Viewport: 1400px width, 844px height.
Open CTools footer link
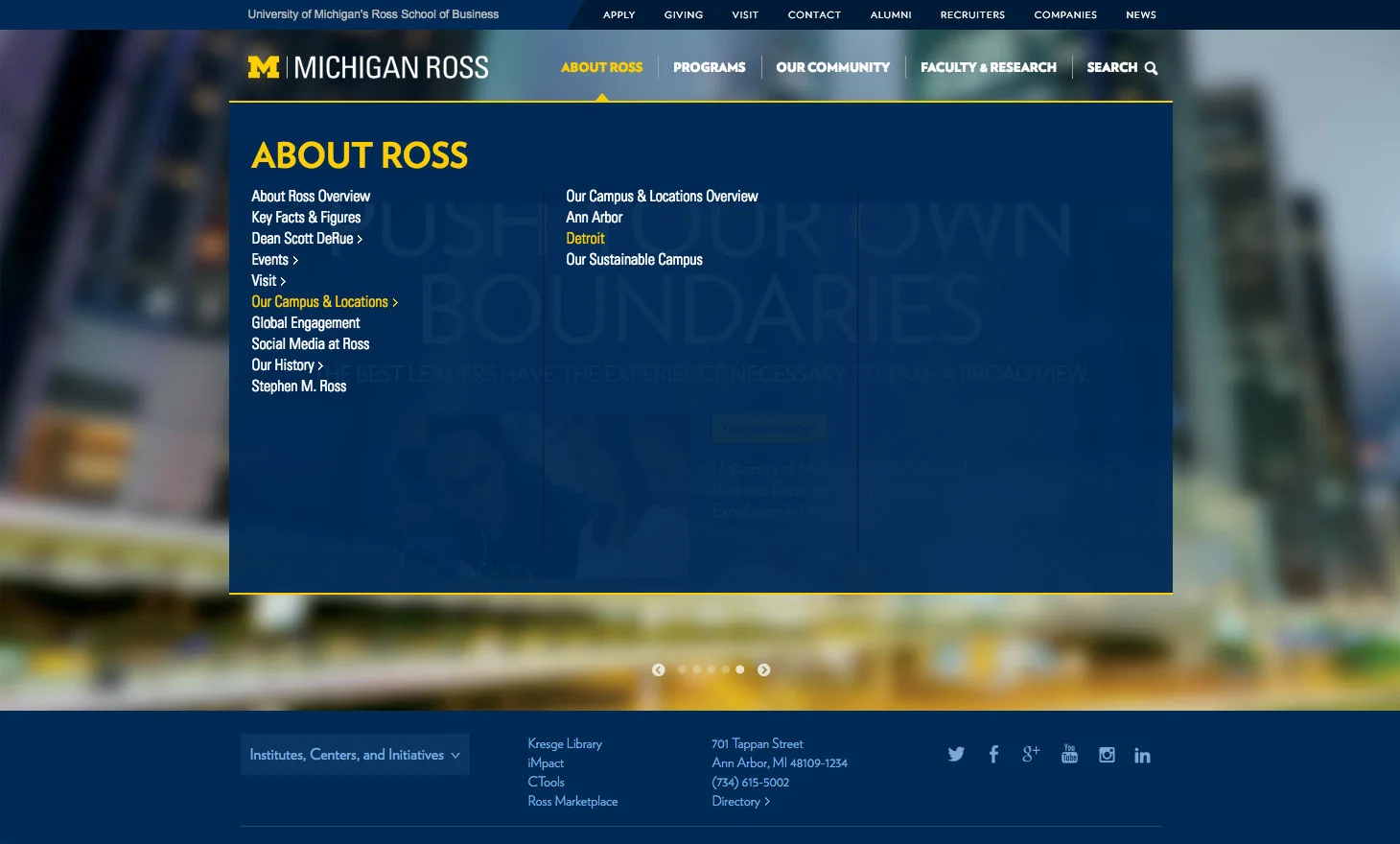point(546,783)
